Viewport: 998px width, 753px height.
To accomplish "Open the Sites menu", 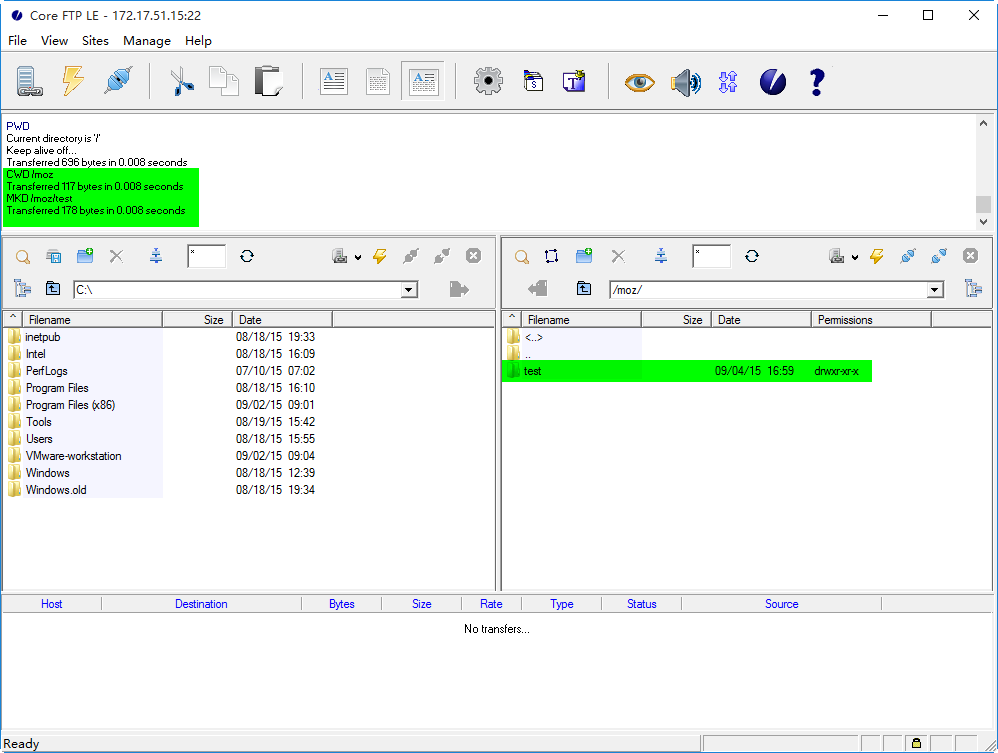I will [x=95, y=41].
